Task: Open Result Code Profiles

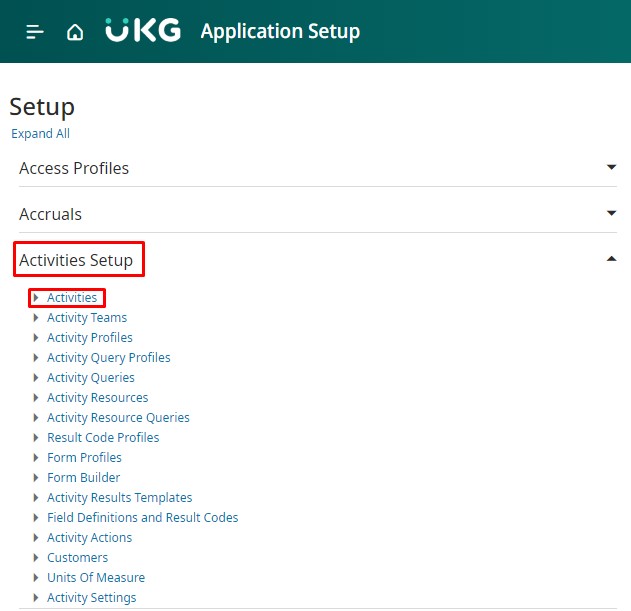Action: point(103,438)
